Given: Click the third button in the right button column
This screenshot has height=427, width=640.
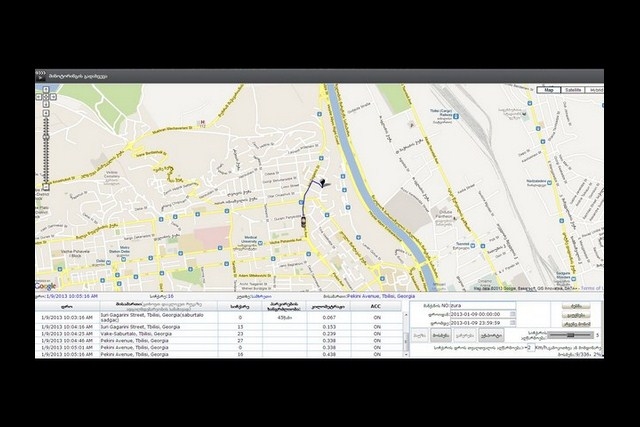Looking at the screenshot, I should click(576, 324).
